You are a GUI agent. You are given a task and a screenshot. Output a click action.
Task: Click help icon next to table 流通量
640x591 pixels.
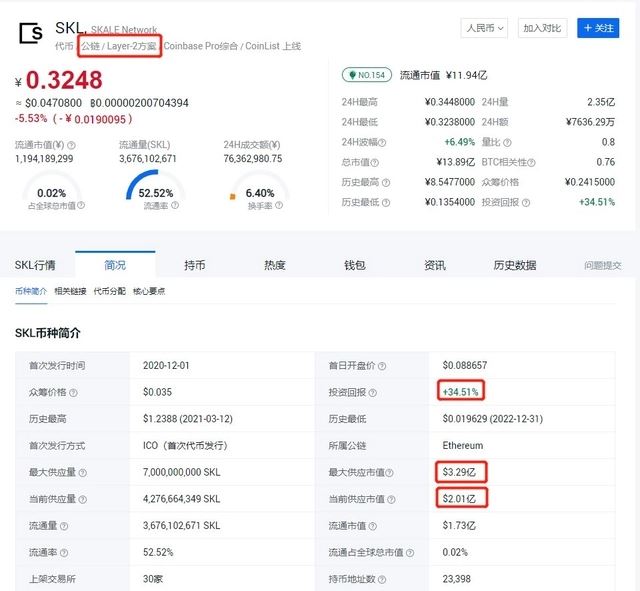(64, 526)
